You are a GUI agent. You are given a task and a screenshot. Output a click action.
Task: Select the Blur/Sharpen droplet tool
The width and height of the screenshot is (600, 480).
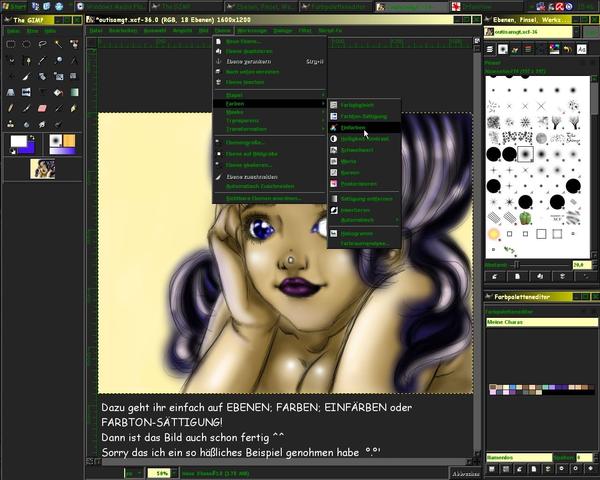tap(26, 124)
